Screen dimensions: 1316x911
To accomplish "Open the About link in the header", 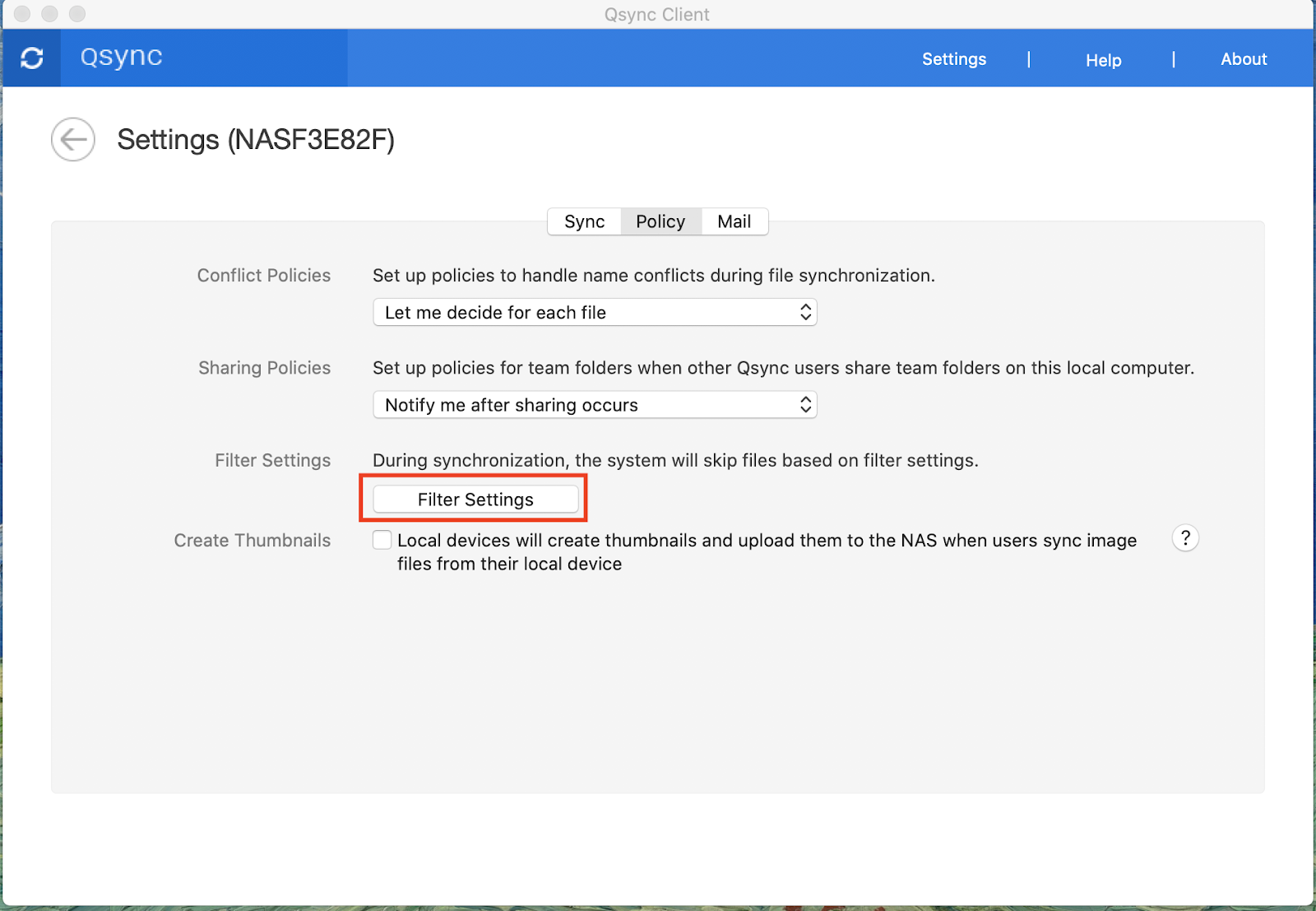I will point(1243,59).
